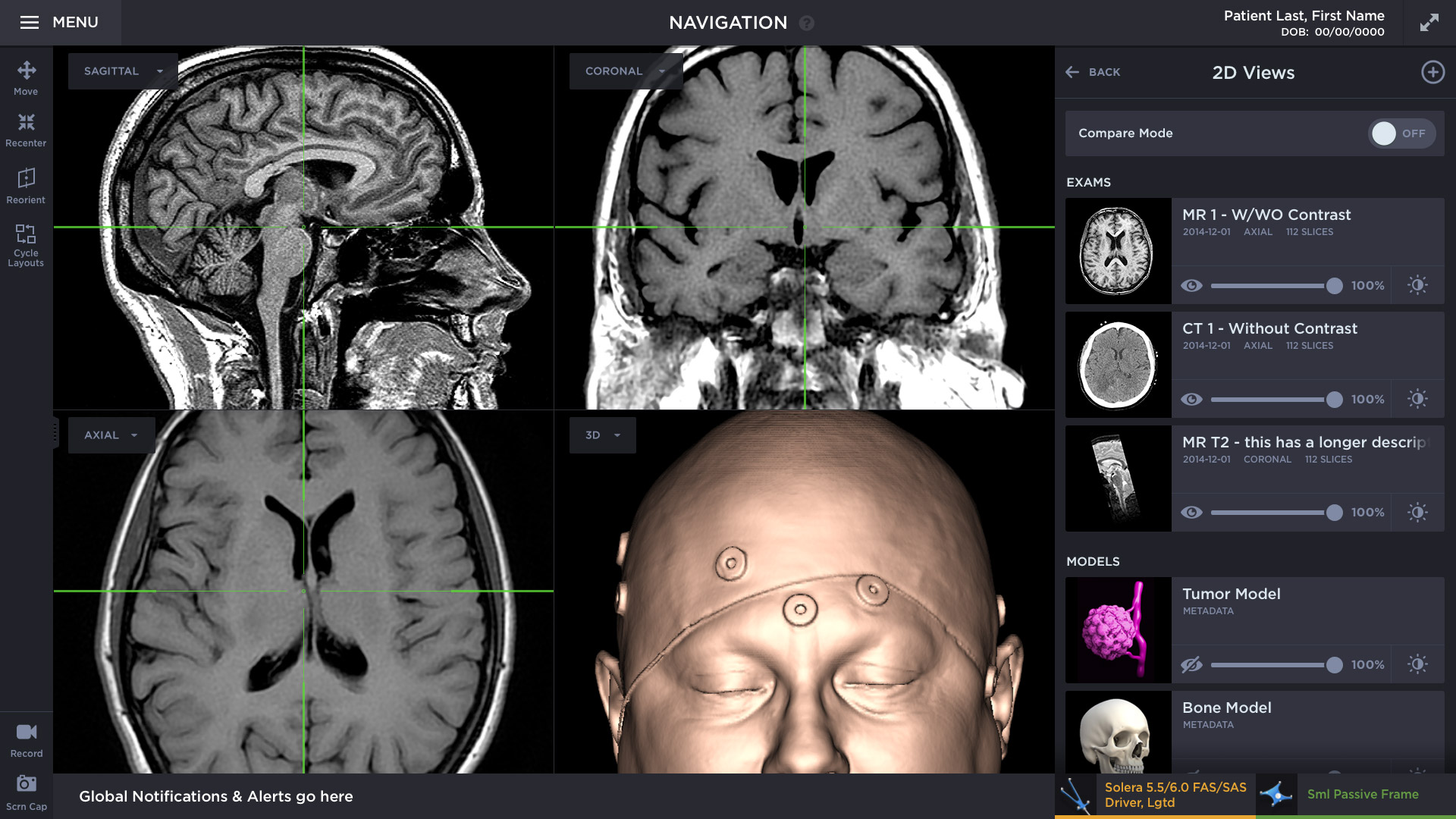Open the SAGITTAL view dropdown
This screenshot has height=819, width=1456.
[123, 71]
